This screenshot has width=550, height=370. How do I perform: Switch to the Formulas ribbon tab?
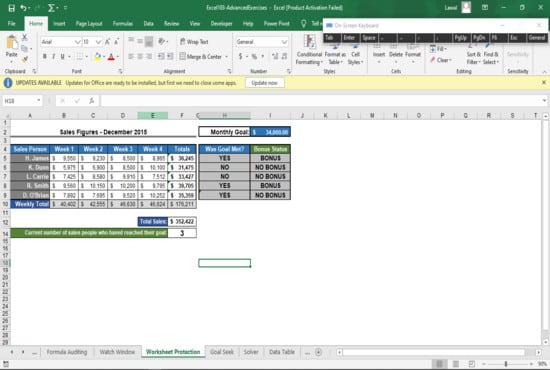click(x=123, y=23)
